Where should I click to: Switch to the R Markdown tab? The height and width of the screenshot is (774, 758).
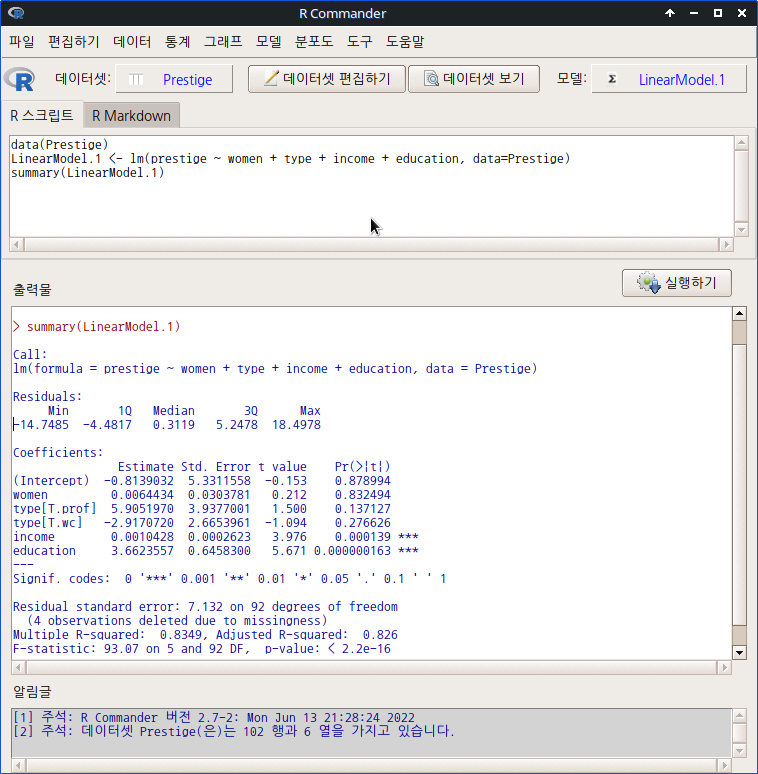tap(131, 116)
